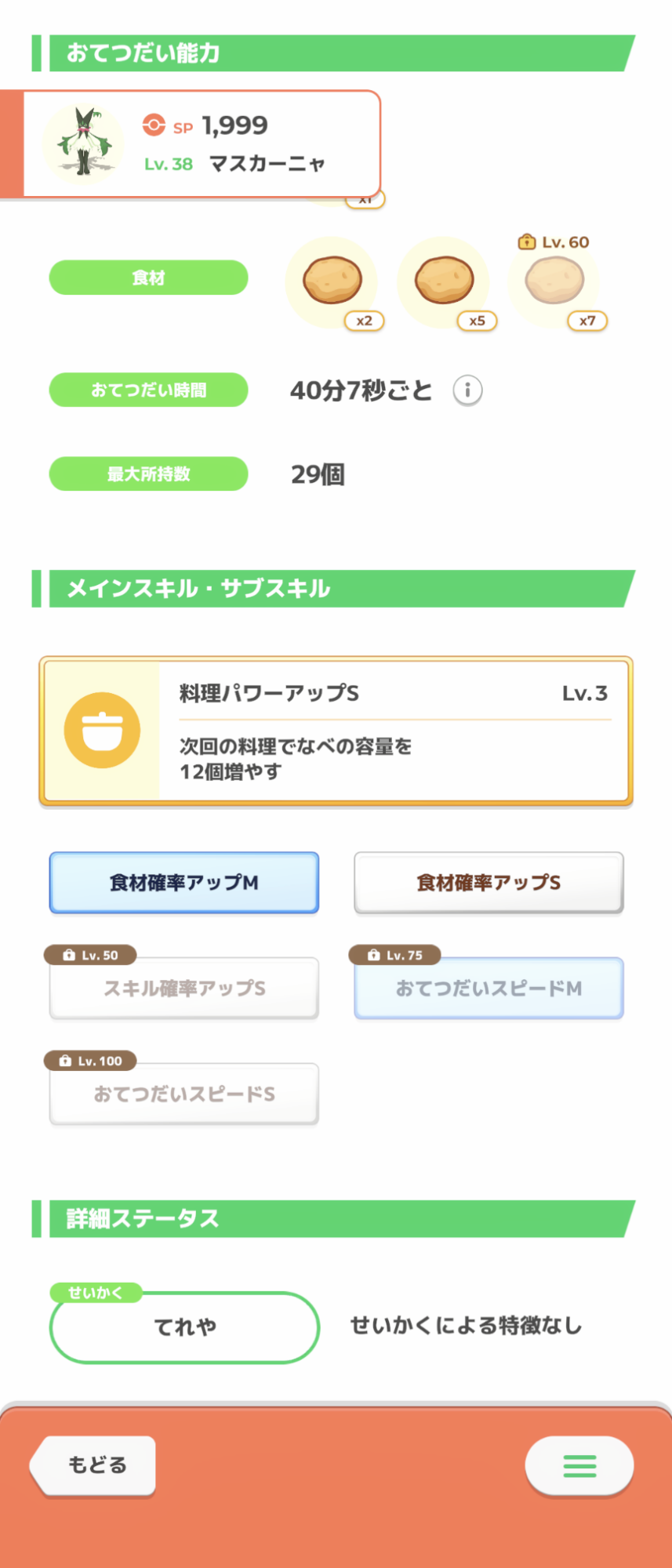
Task: Tap the Lv. 50 lock badge
Action: tap(90, 955)
